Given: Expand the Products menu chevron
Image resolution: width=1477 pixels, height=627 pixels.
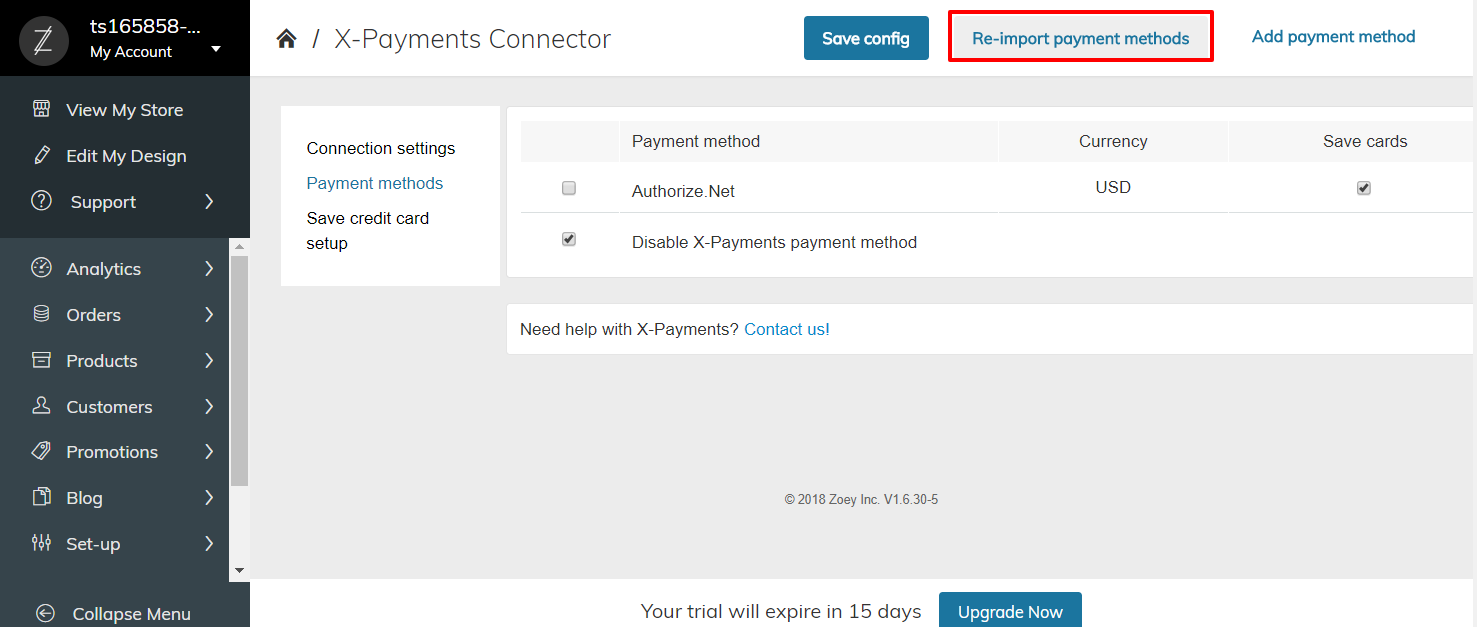Looking at the screenshot, I should pyautogui.click(x=209, y=360).
